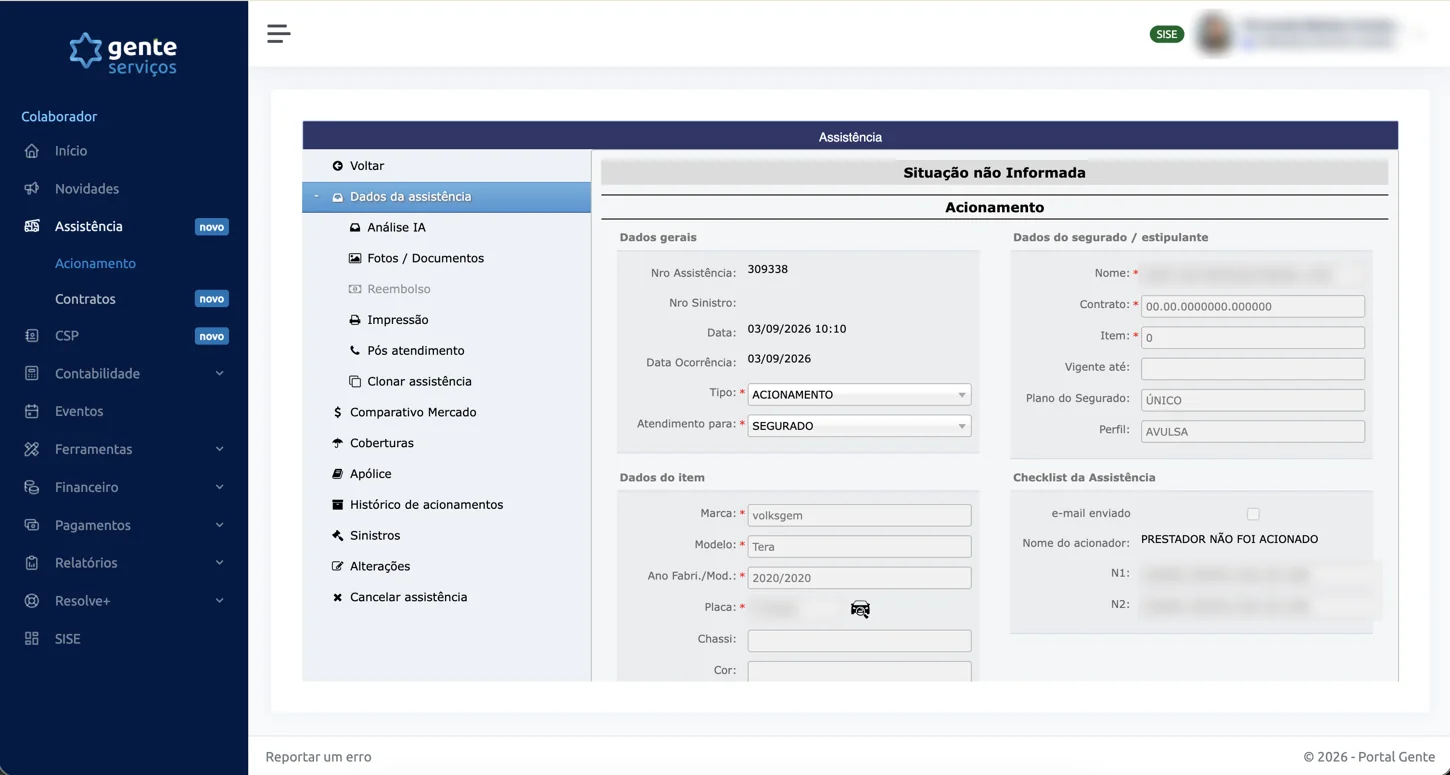This screenshot has width=1450, height=775.
Task: Click the Relatórios clipboard icon
Action: pos(32,563)
